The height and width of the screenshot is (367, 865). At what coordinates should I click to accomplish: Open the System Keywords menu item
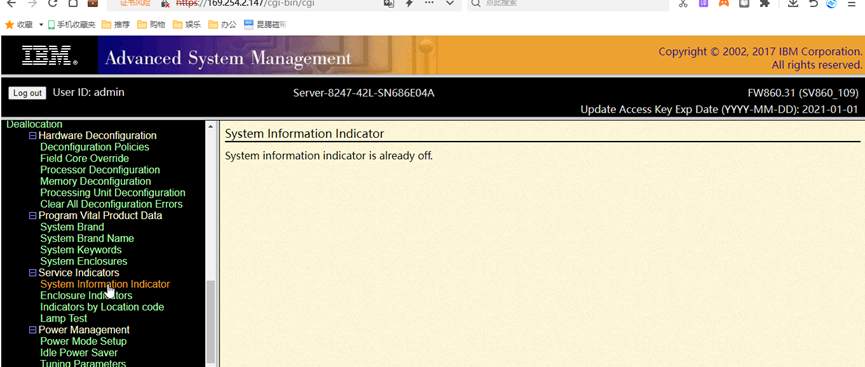tap(81, 250)
